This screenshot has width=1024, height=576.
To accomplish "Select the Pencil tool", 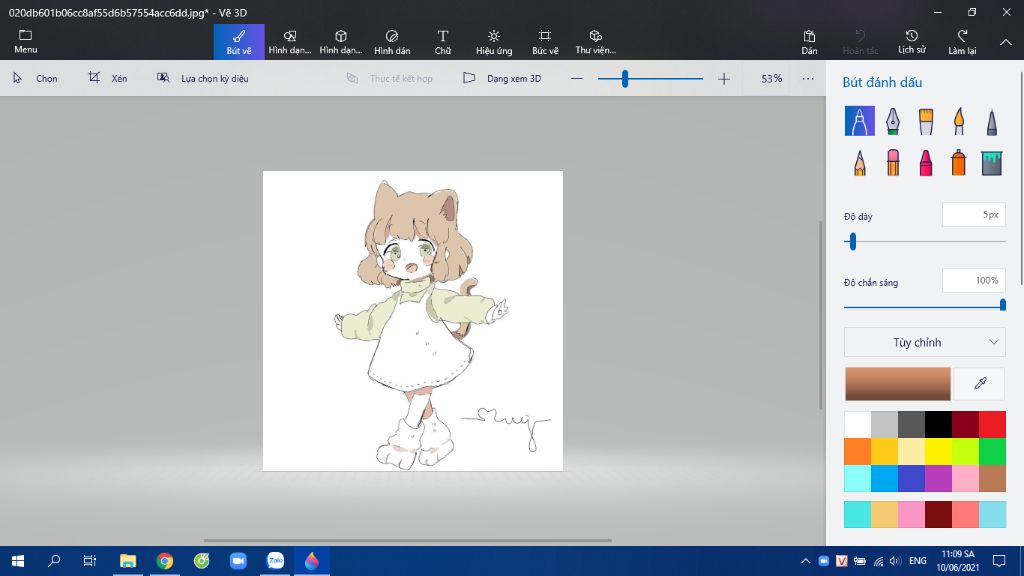I will click(859, 162).
